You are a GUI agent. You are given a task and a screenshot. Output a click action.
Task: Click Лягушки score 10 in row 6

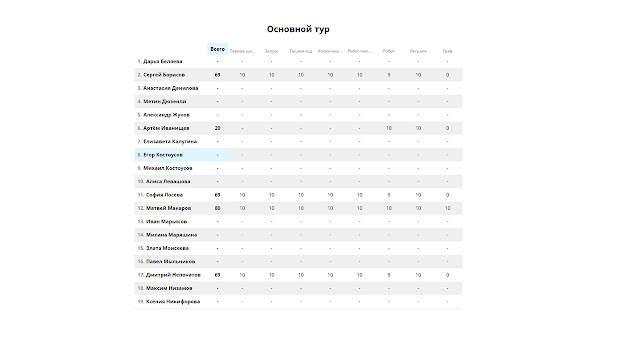[x=418, y=128]
